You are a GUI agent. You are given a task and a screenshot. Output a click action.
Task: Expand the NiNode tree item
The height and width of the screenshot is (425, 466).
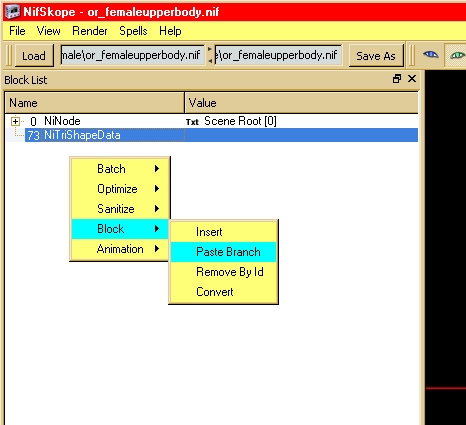(15, 121)
